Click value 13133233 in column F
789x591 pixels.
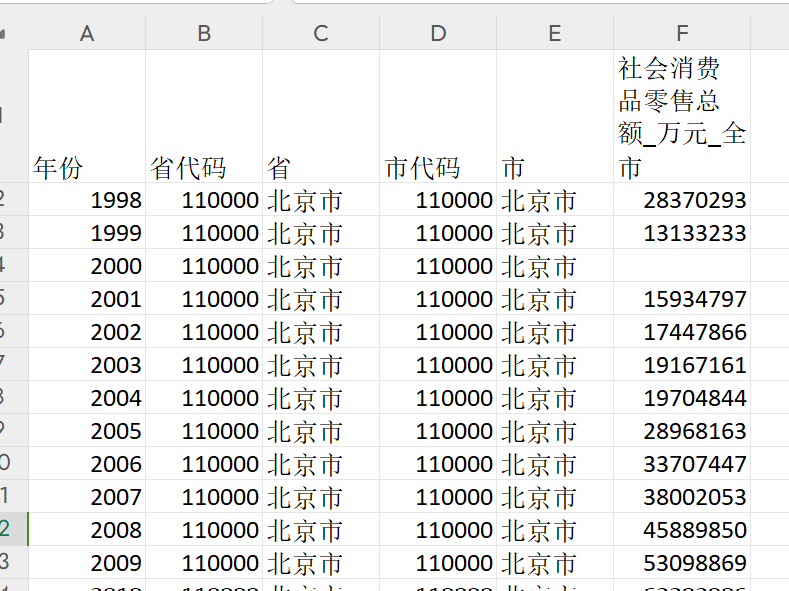pos(682,232)
